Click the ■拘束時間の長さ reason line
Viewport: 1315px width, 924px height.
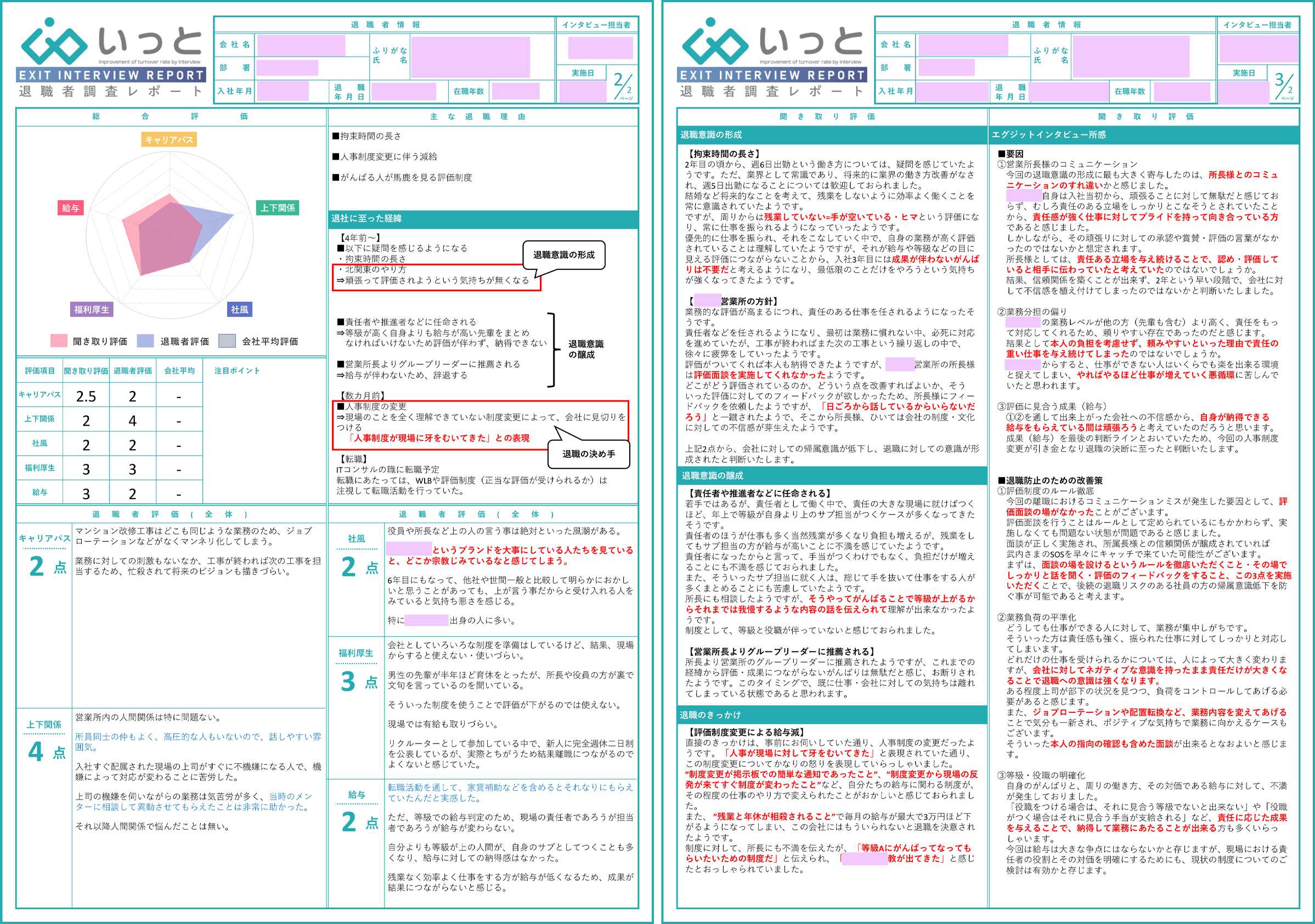(366, 136)
